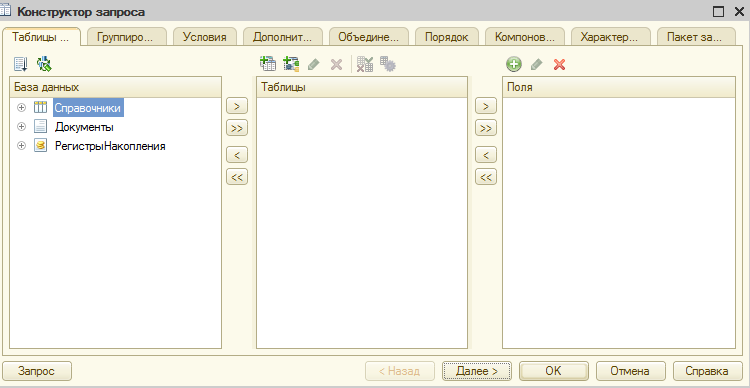Remove the selected field with the < button beside Поля
Viewport: 750px width, 388px height.
tap(486, 155)
